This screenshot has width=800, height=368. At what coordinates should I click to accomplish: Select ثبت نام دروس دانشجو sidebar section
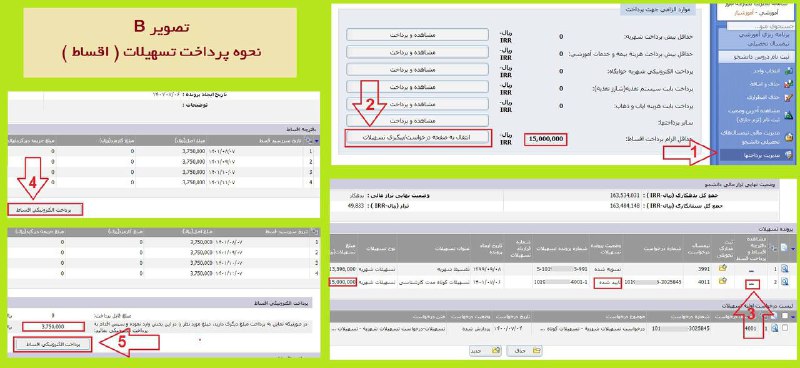(x=758, y=57)
